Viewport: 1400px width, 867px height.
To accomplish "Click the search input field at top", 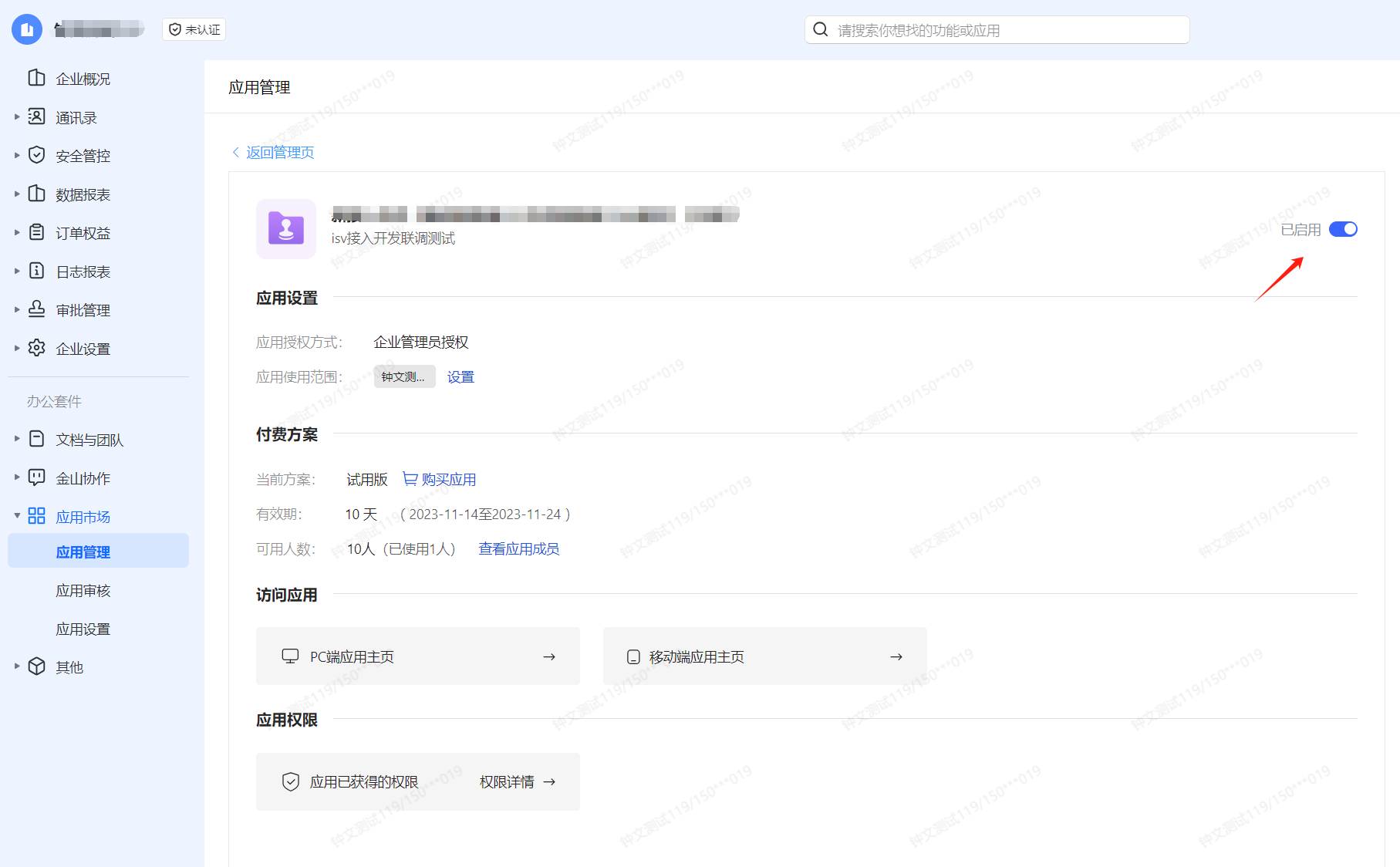I will coord(997,30).
